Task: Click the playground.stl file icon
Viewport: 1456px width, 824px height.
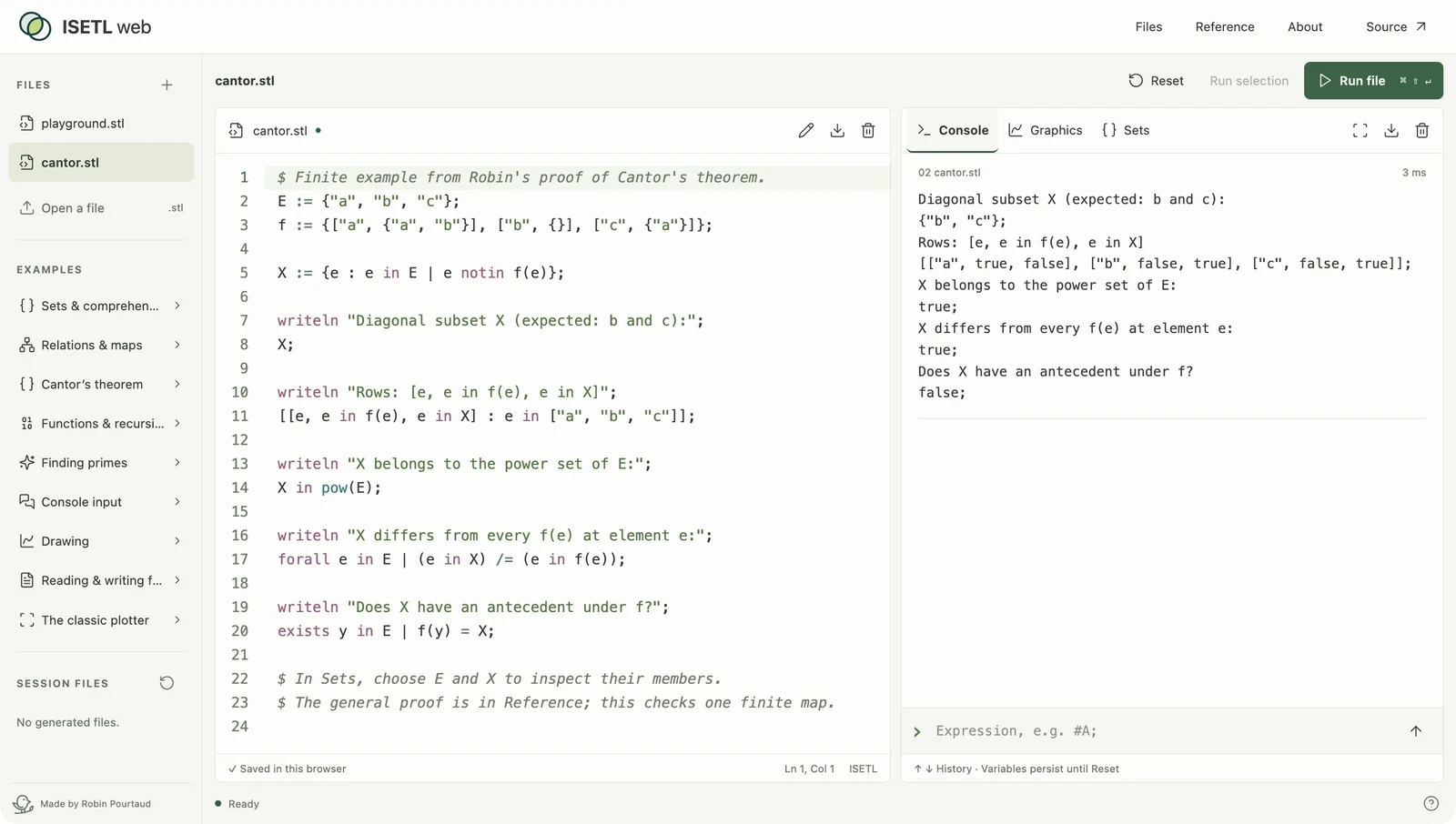Action: click(26, 123)
